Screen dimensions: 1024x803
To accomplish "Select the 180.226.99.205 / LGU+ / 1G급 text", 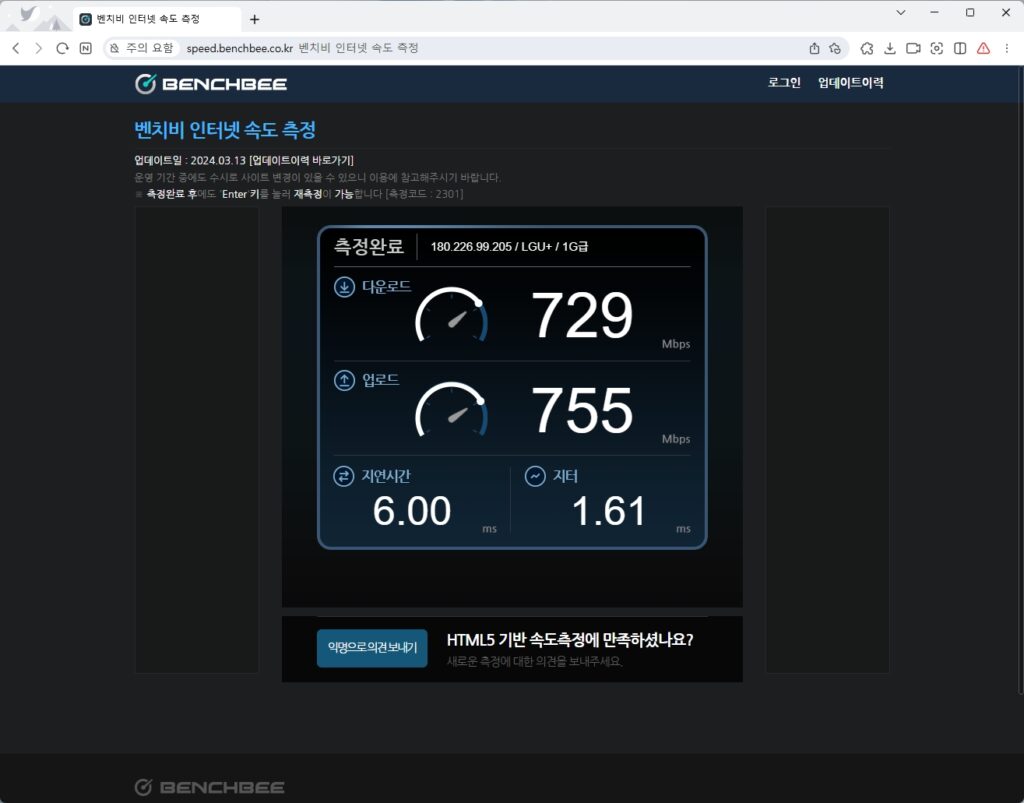I will [x=509, y=247].
